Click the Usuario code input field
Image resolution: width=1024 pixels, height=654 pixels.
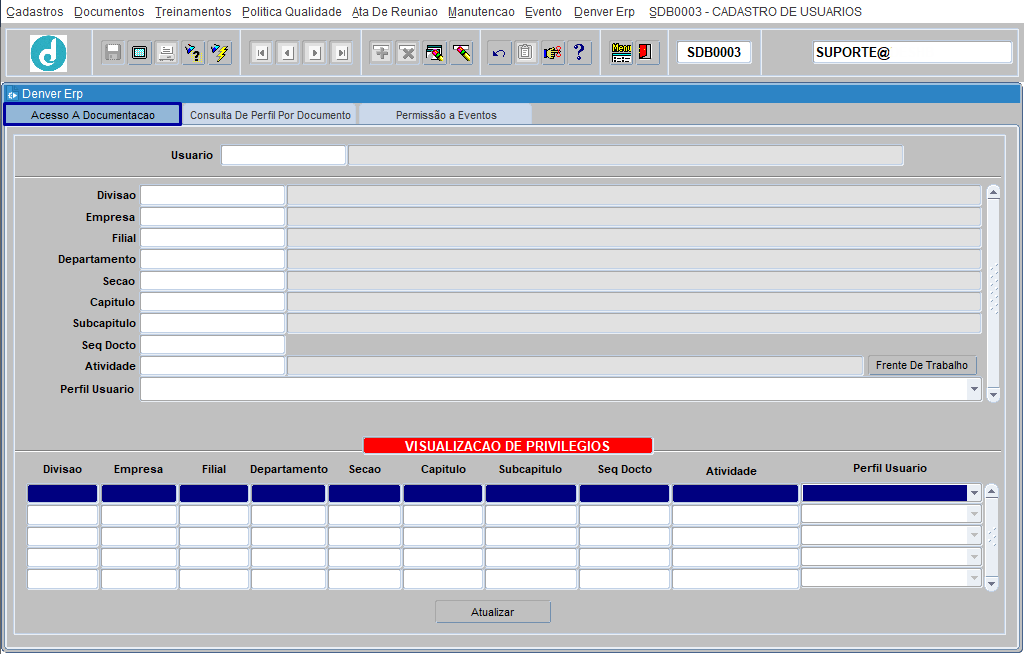pyautogui.click(x=283, y=155)
